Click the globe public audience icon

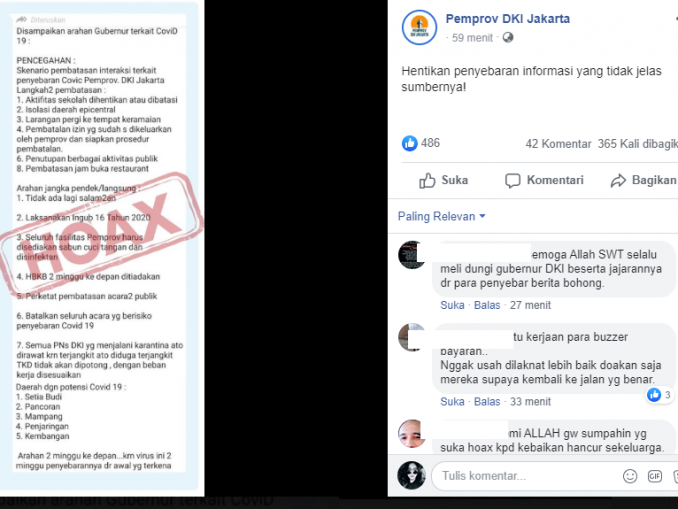pyautogui.click(x=508, y=38)
